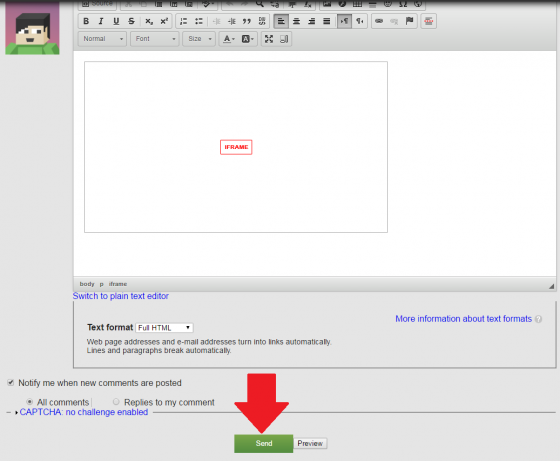
Task: Click the text formats help icon
Action: [538, 319]
